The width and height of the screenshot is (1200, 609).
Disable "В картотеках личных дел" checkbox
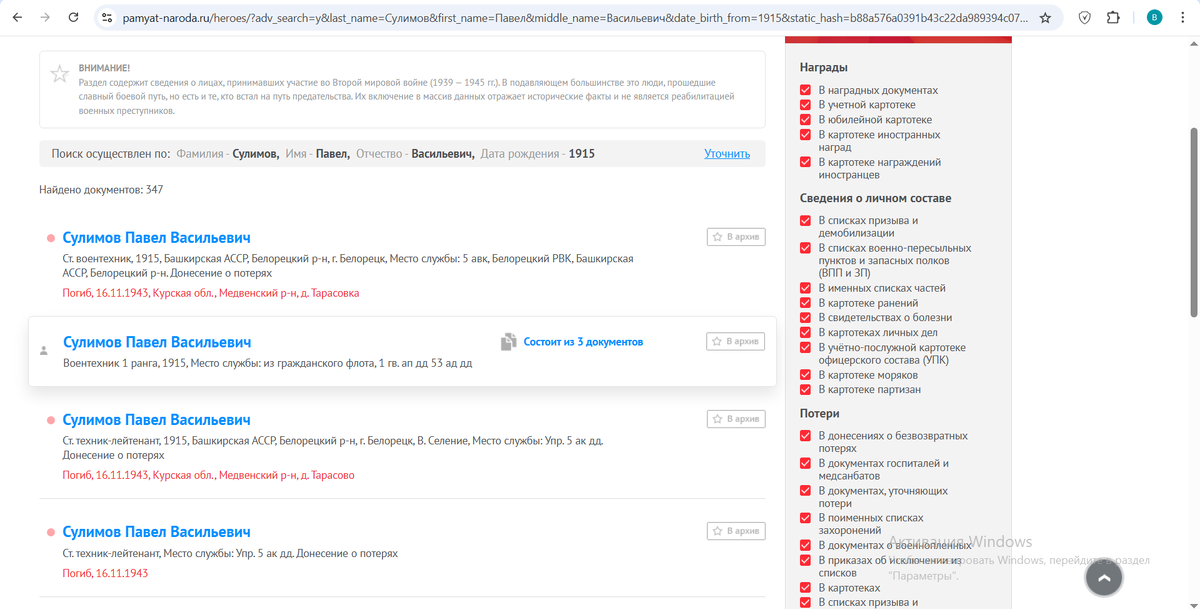pos(806,333)
